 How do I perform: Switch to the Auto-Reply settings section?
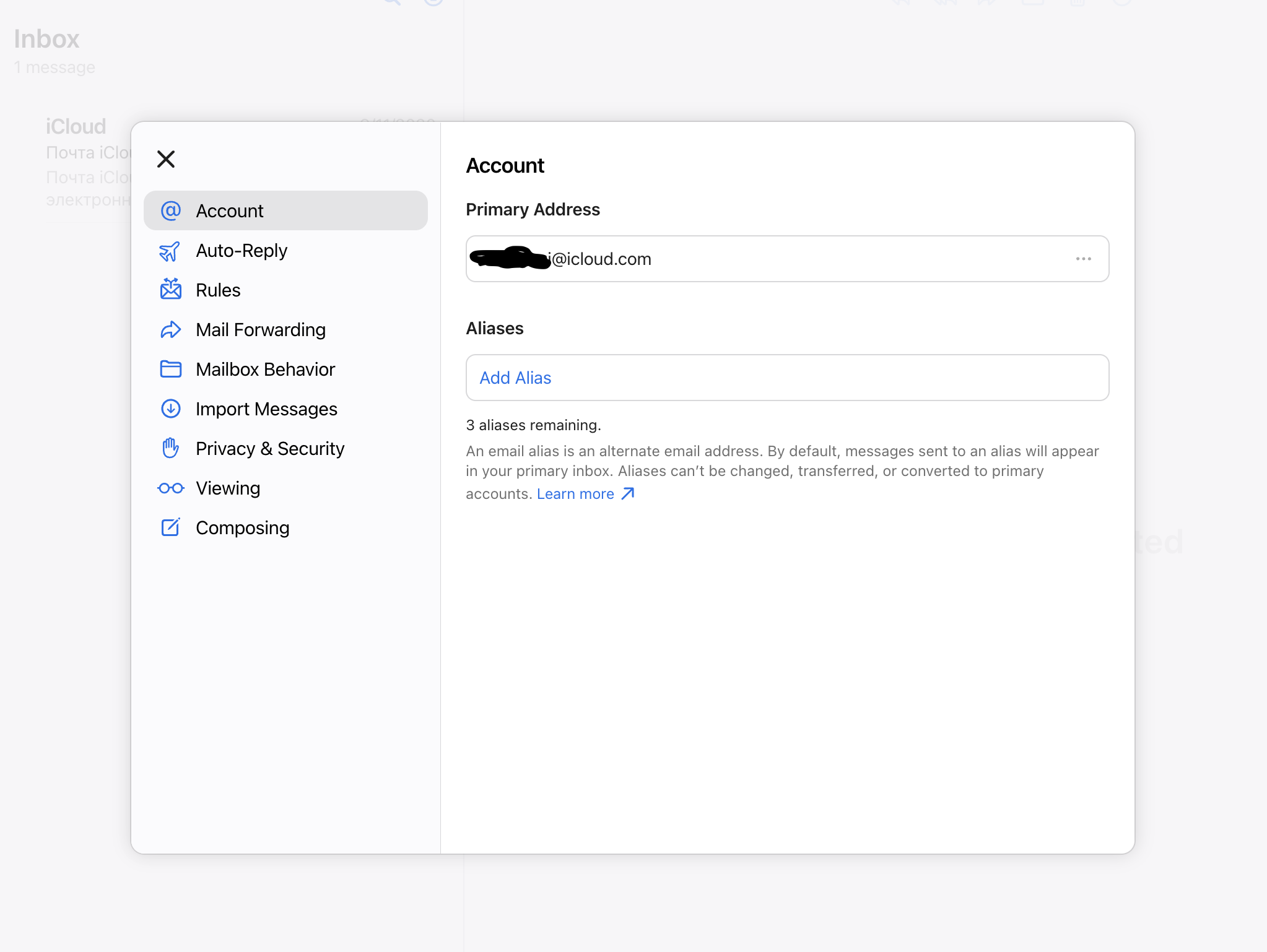pos(242,251)
